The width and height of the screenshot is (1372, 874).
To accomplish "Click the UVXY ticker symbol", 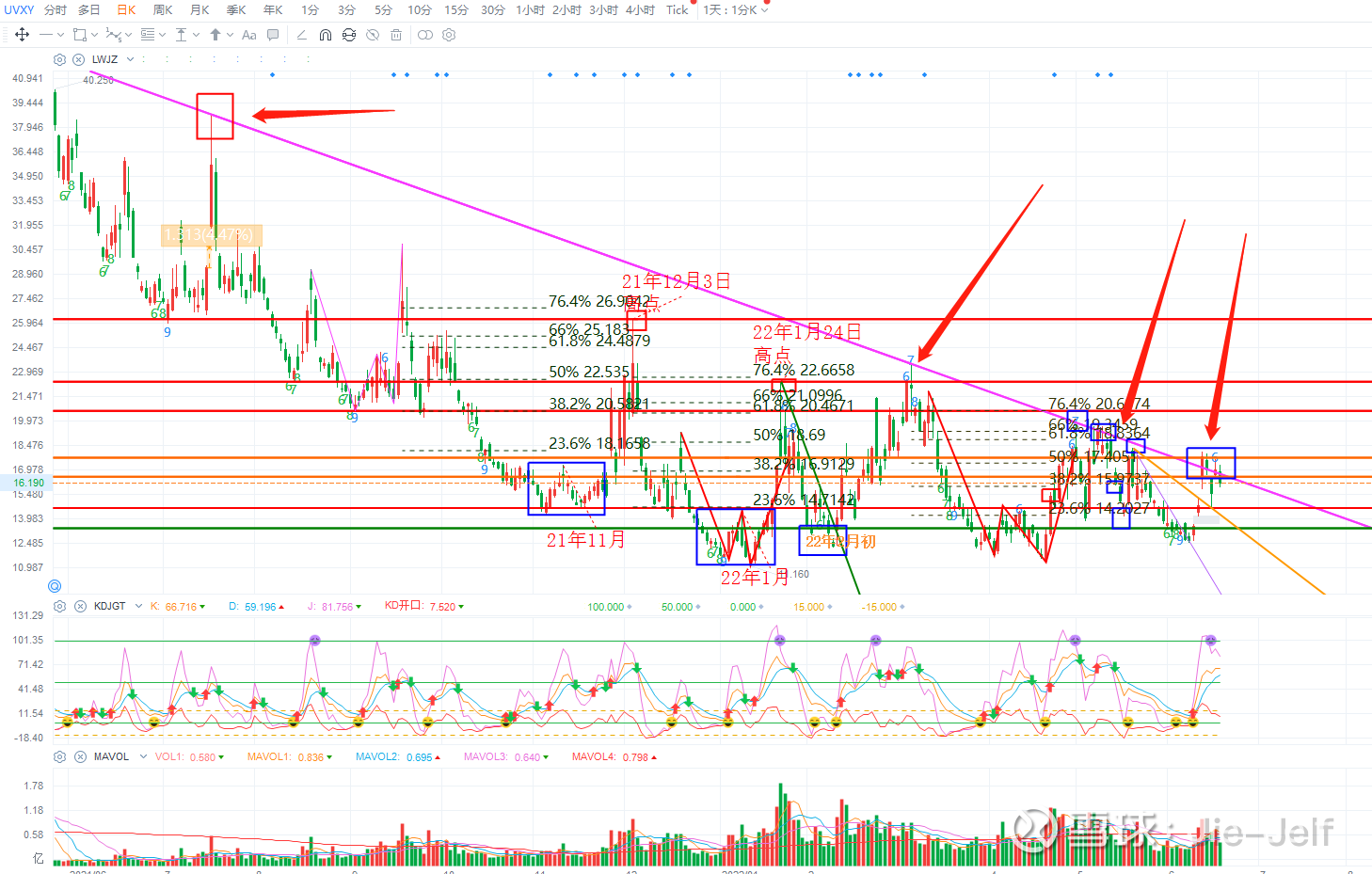I will [x=19, y=9].
